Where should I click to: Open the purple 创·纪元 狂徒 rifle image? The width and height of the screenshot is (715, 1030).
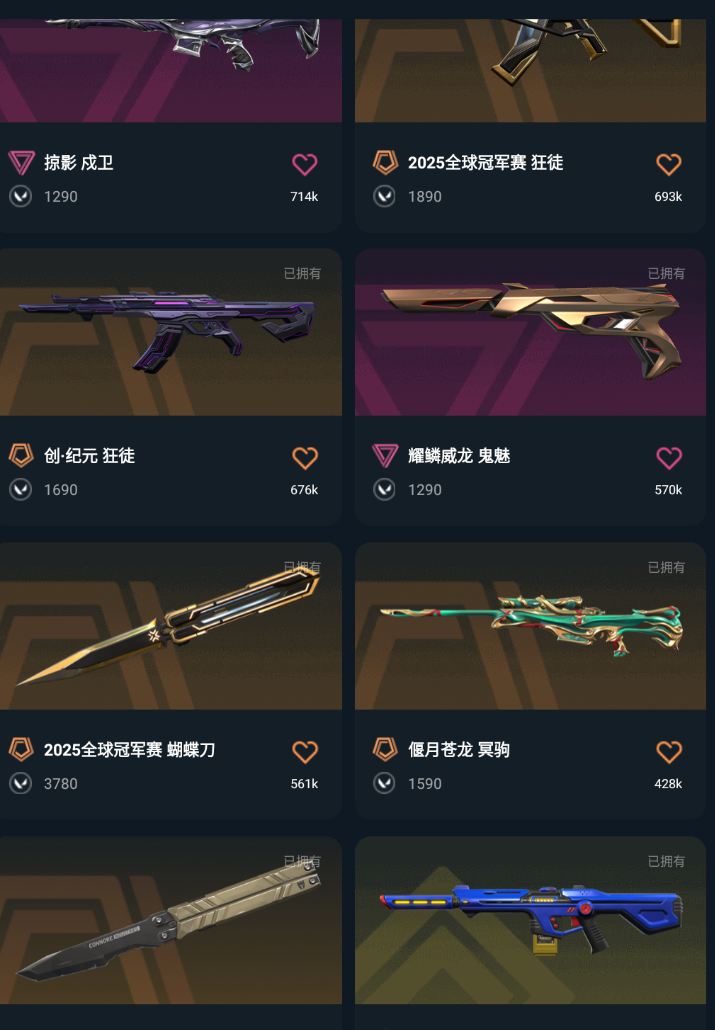click(171, 332)
